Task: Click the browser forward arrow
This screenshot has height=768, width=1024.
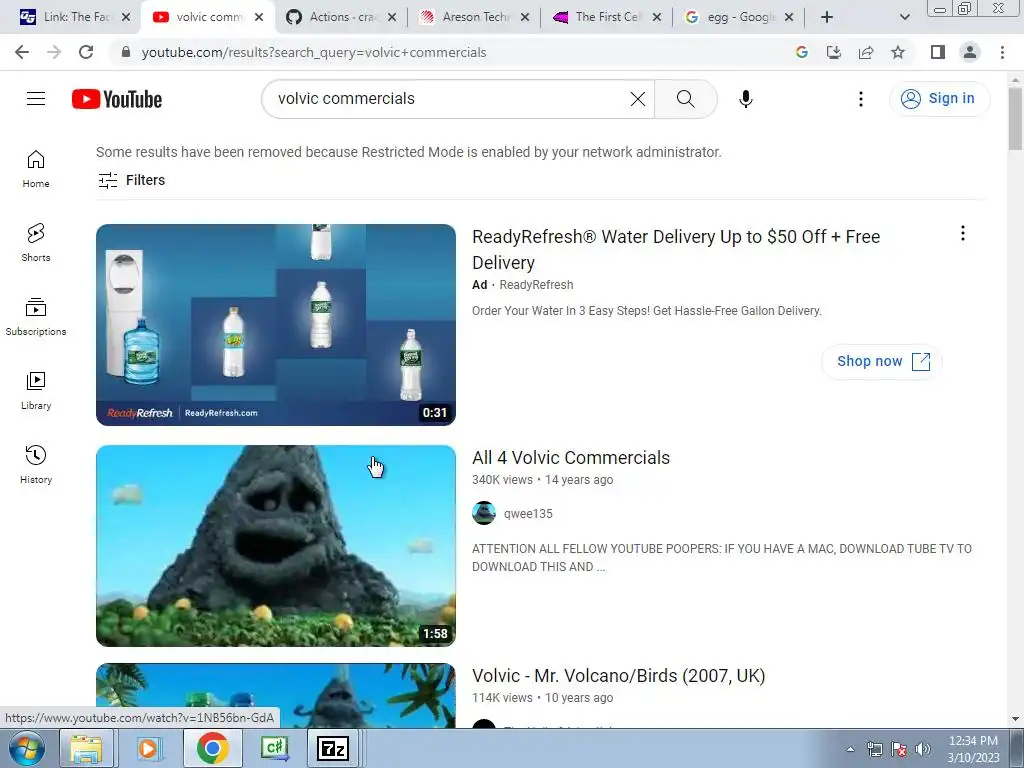Action: click(54, 52)
